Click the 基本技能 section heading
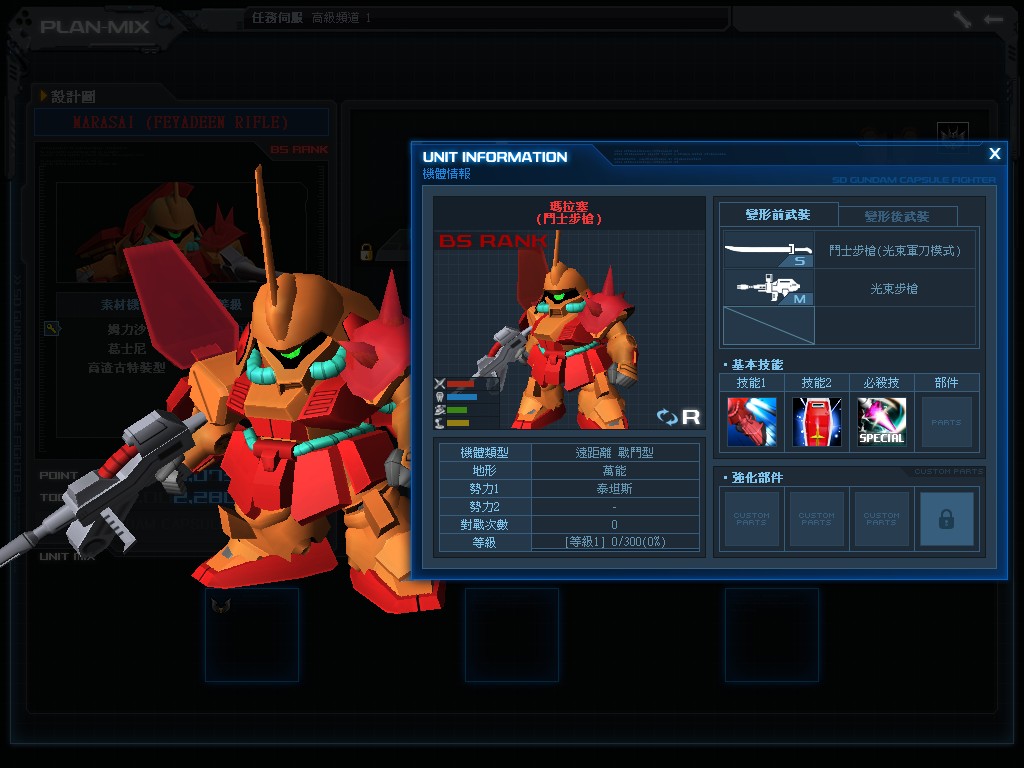The image size is (1024, 768). pyautogui.click(x=757, y=364)
